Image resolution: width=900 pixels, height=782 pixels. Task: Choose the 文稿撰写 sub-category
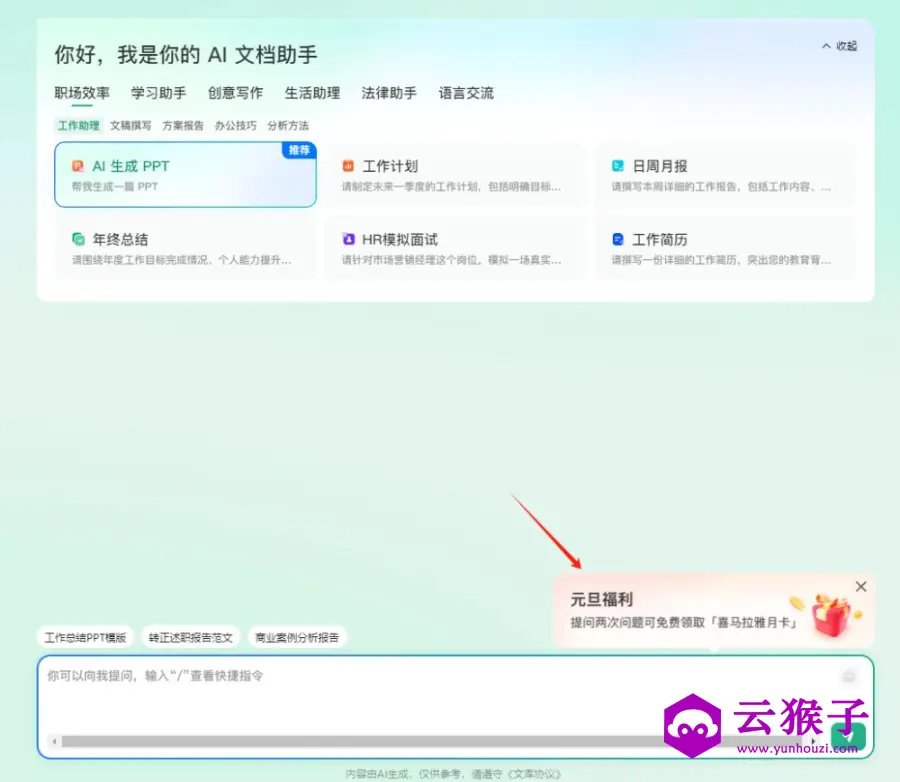coord(131,126)
